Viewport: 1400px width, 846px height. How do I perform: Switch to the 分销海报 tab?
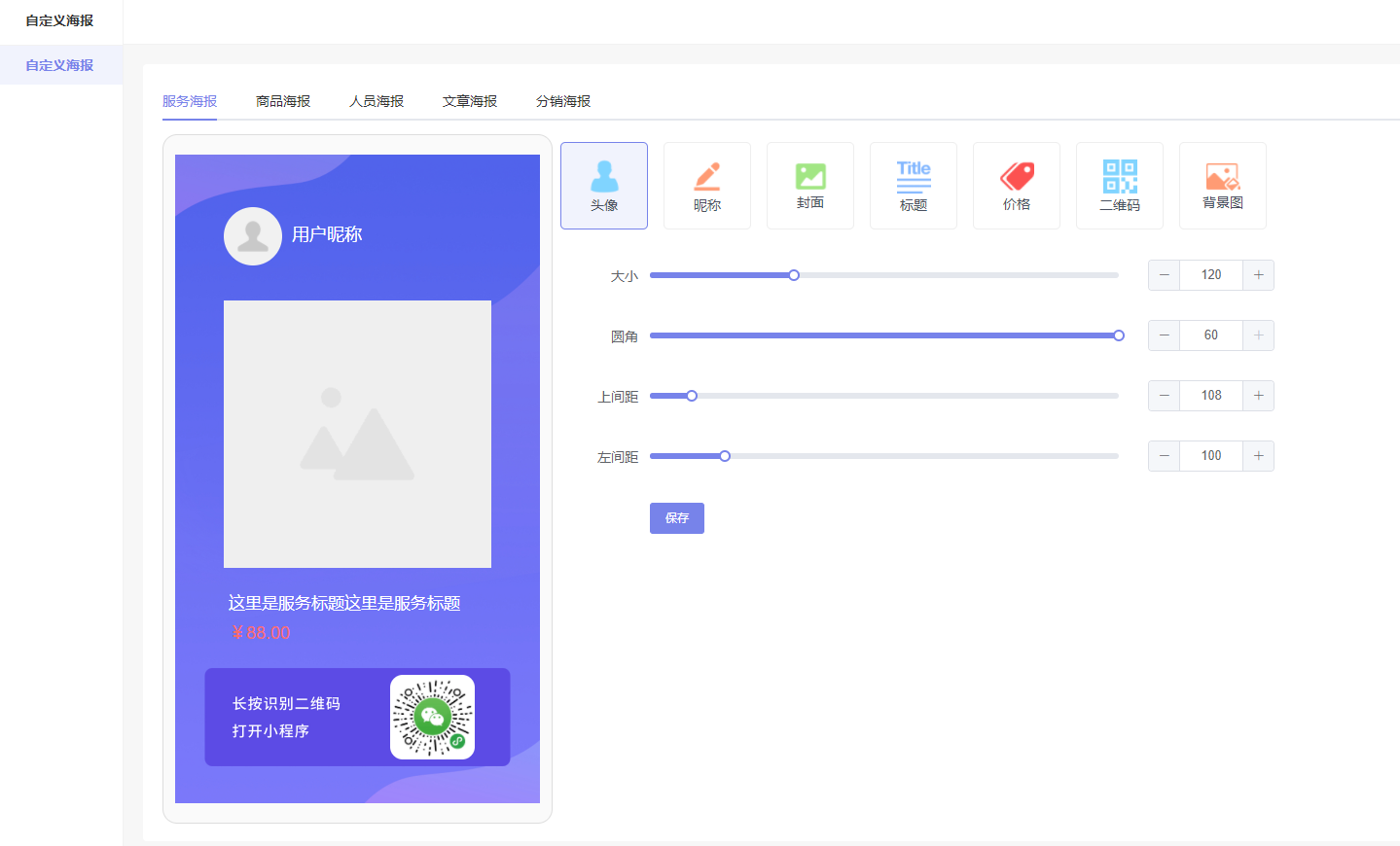[x=563, y=101]
